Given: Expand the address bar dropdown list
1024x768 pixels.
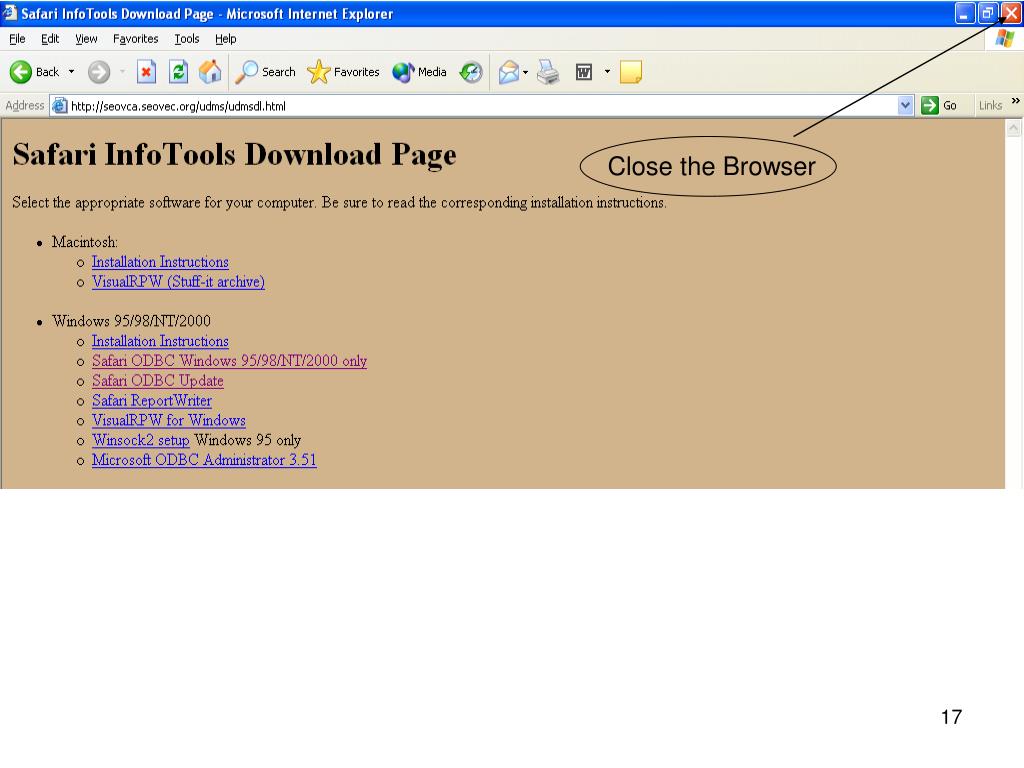Looking at the screenshot, I should pos(905,106).
